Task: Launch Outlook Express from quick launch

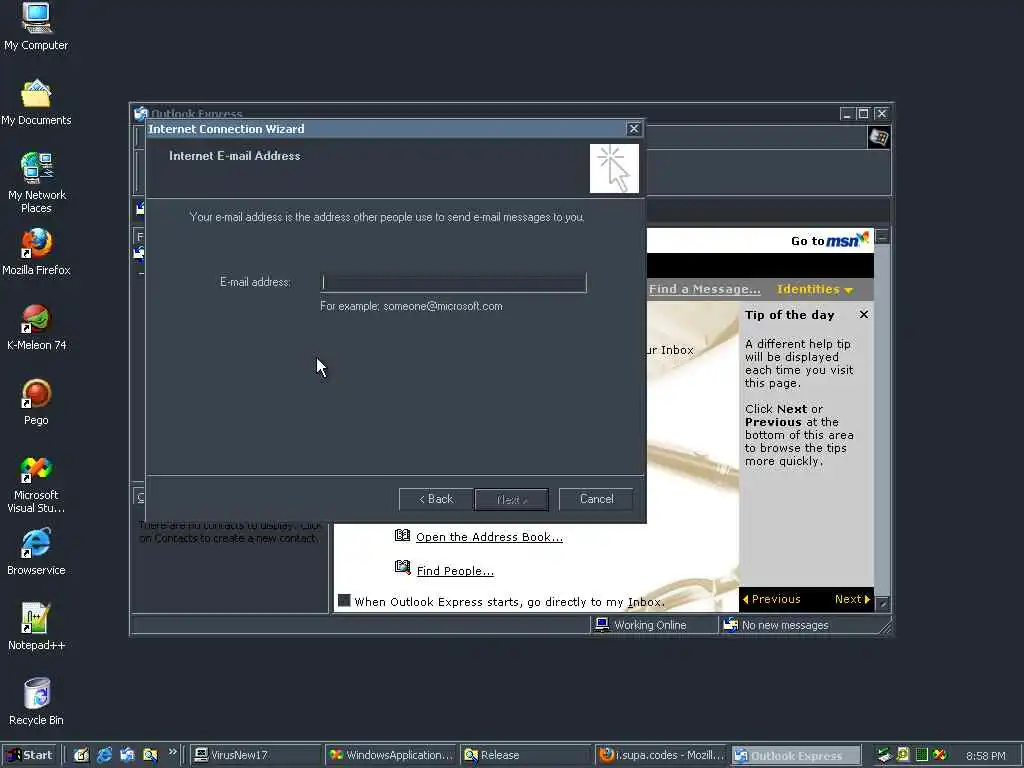Action: (x=127, y=755)
